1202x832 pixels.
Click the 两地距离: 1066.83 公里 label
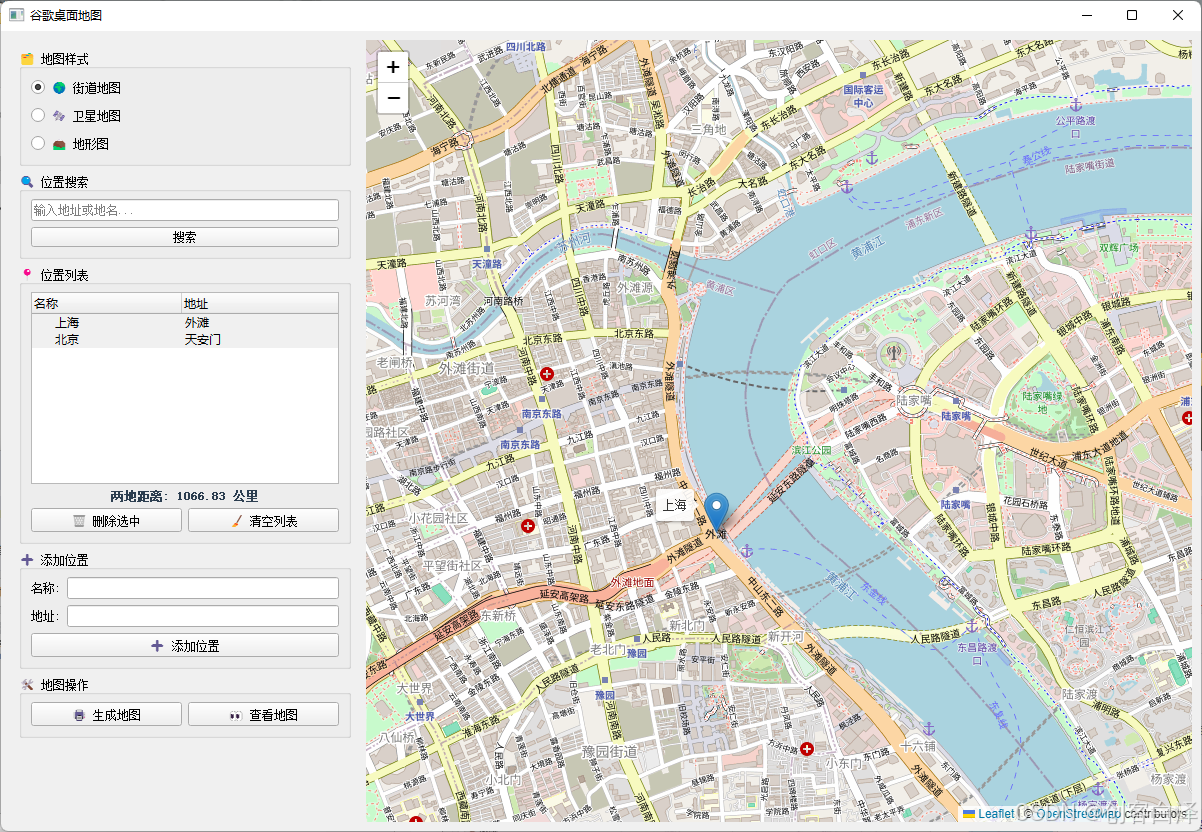coord(185,496)
